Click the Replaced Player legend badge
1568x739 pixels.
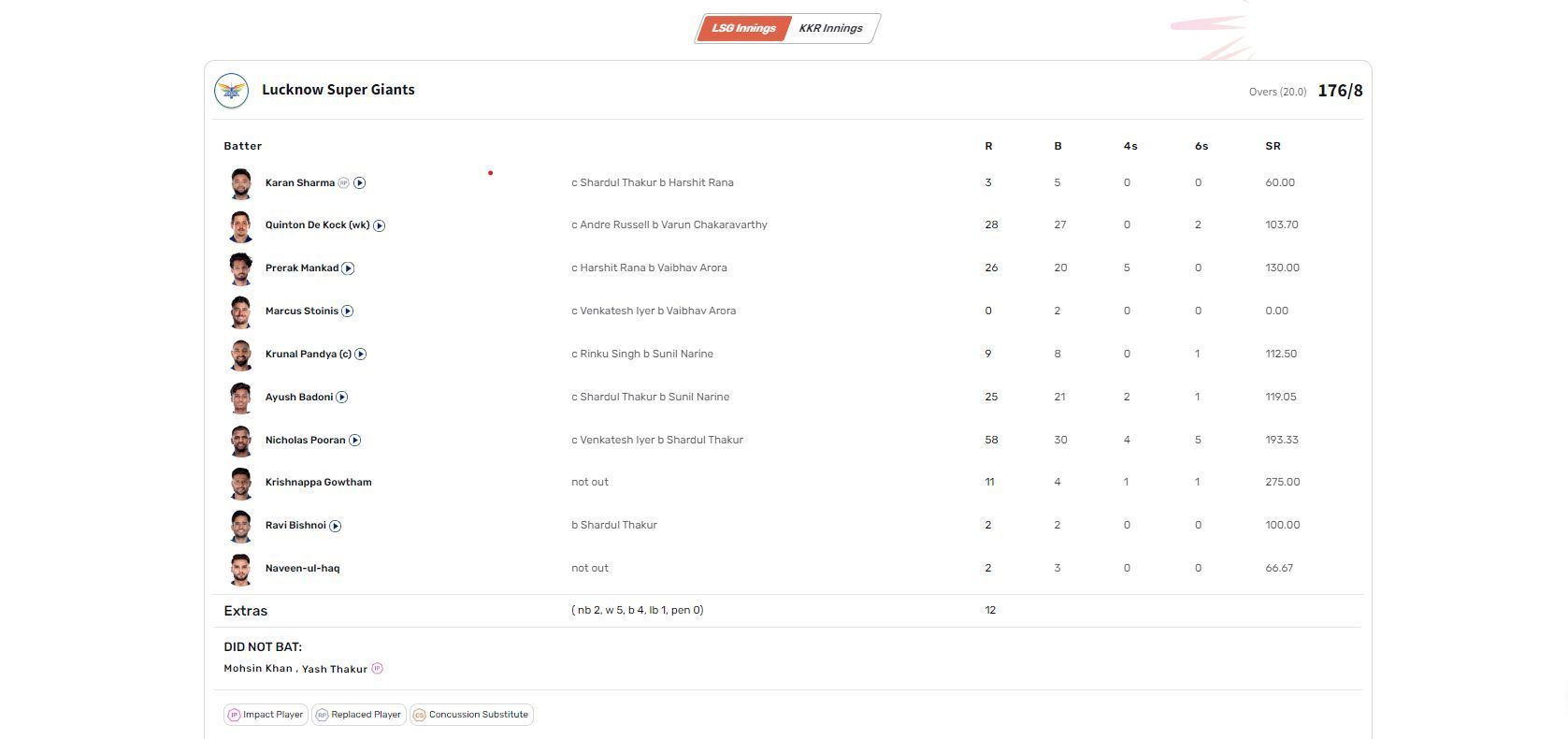tap(359, 715)
